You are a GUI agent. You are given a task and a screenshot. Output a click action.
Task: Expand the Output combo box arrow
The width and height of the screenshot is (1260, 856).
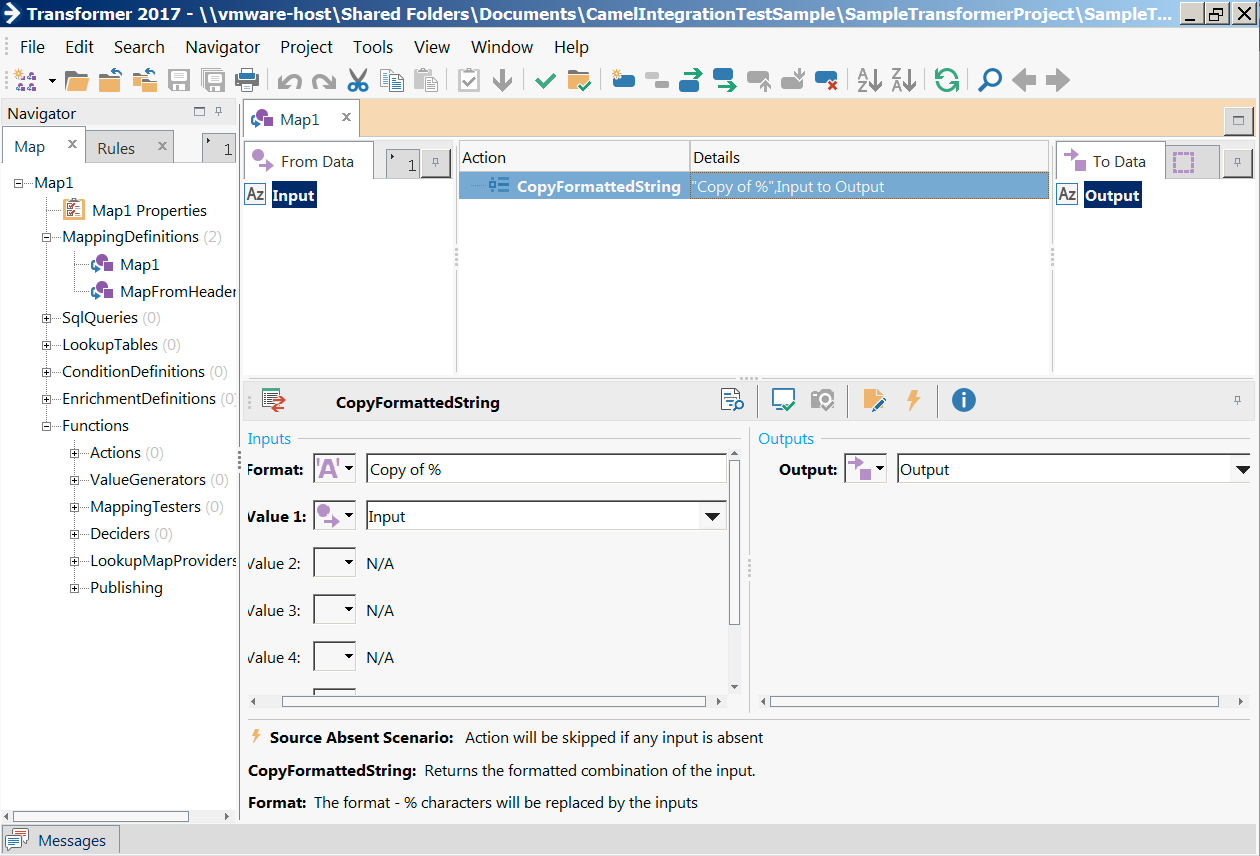click(x=1242, y=470)
